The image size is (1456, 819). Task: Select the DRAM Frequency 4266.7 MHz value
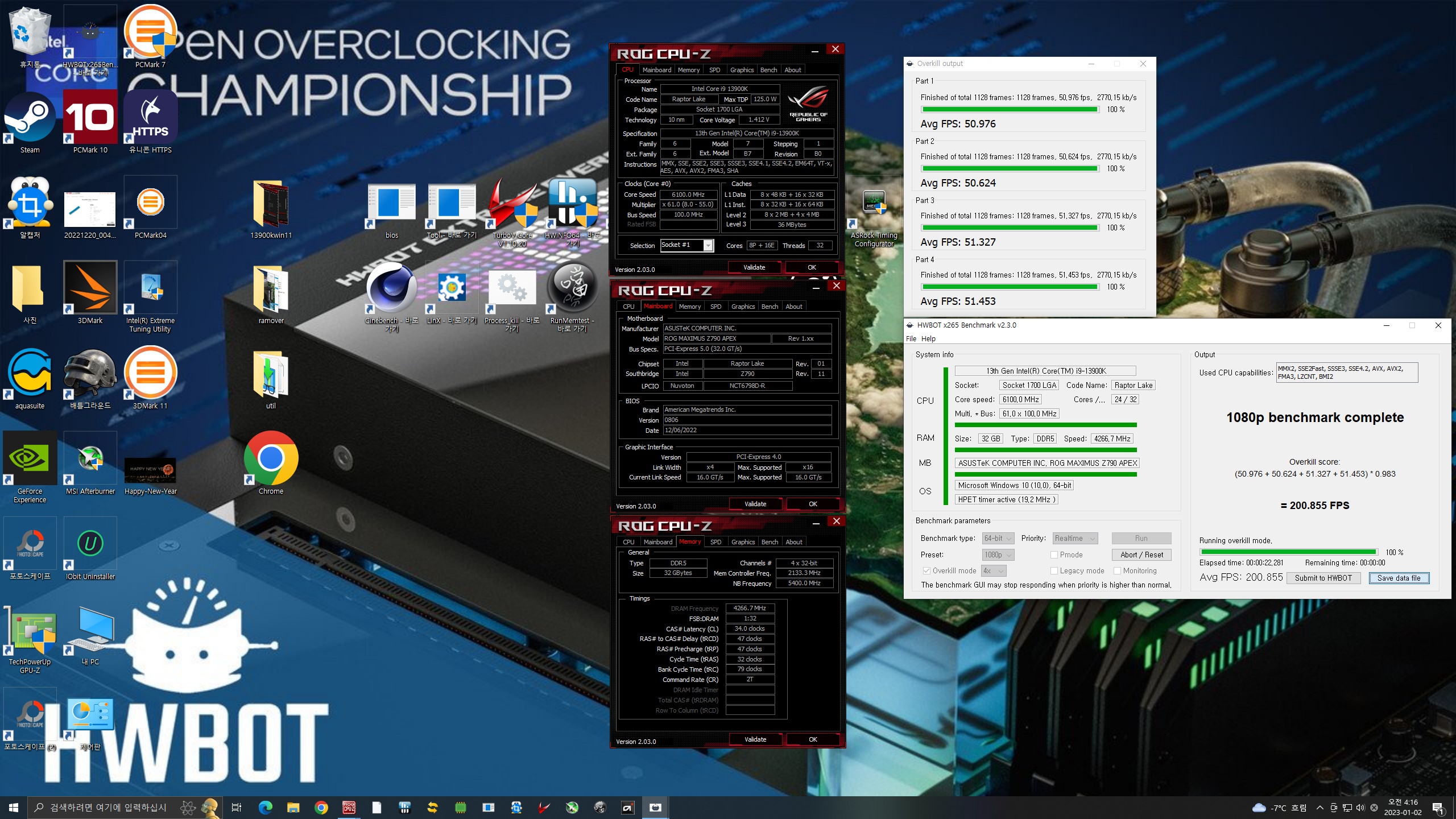(x=750, y=608)
